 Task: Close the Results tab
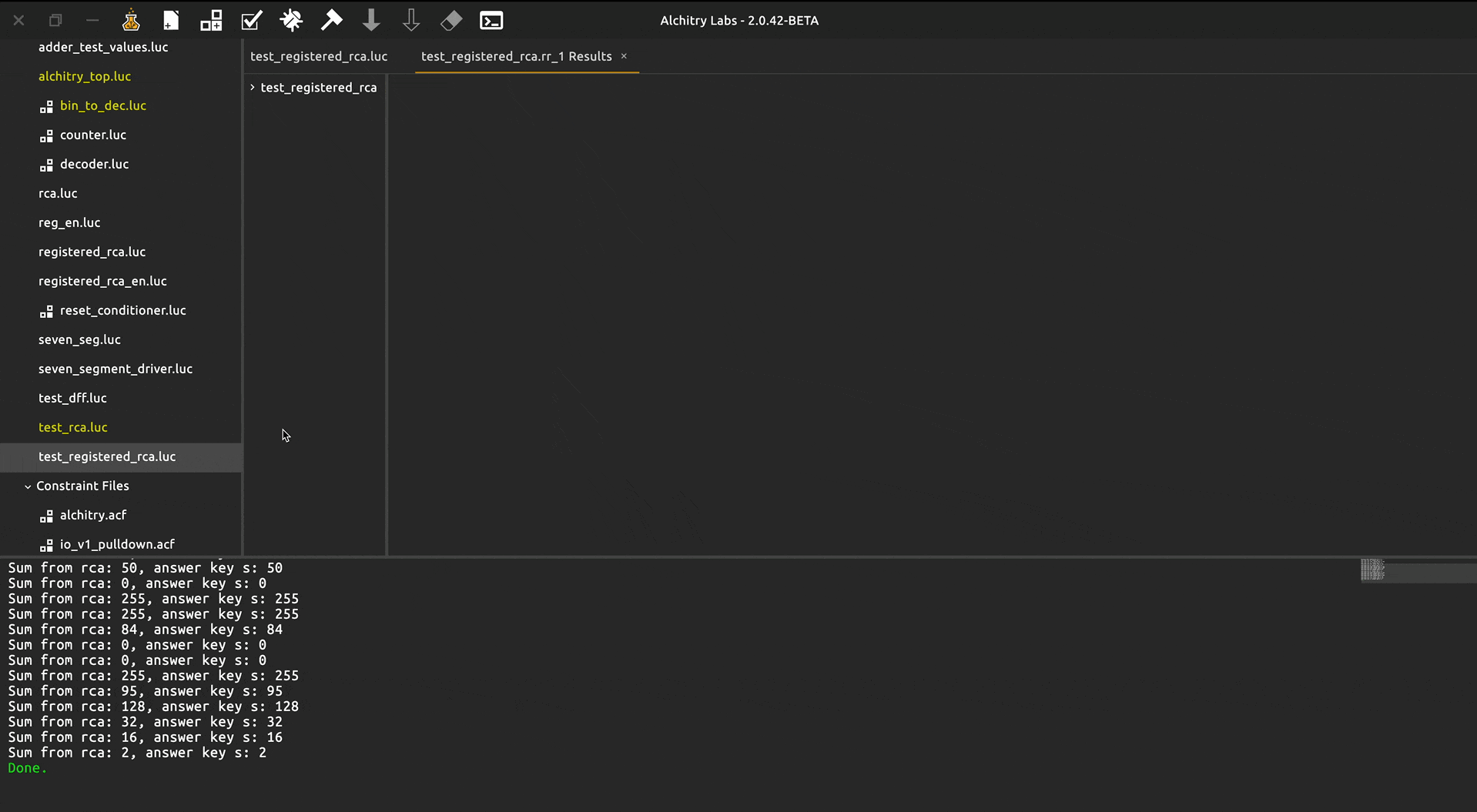tap(624, 56)
